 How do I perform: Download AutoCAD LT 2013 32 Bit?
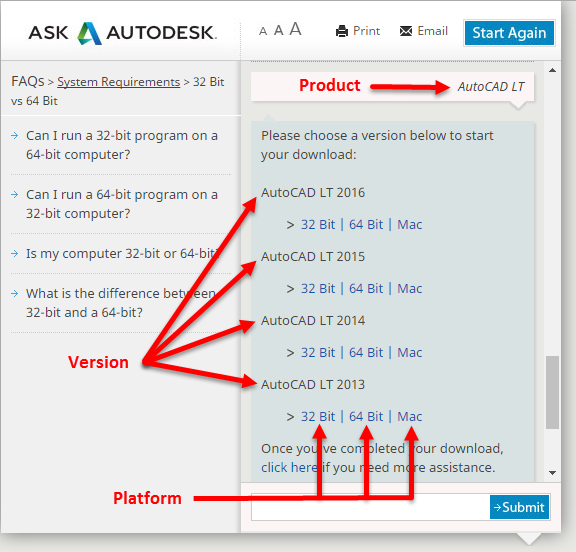318,416
